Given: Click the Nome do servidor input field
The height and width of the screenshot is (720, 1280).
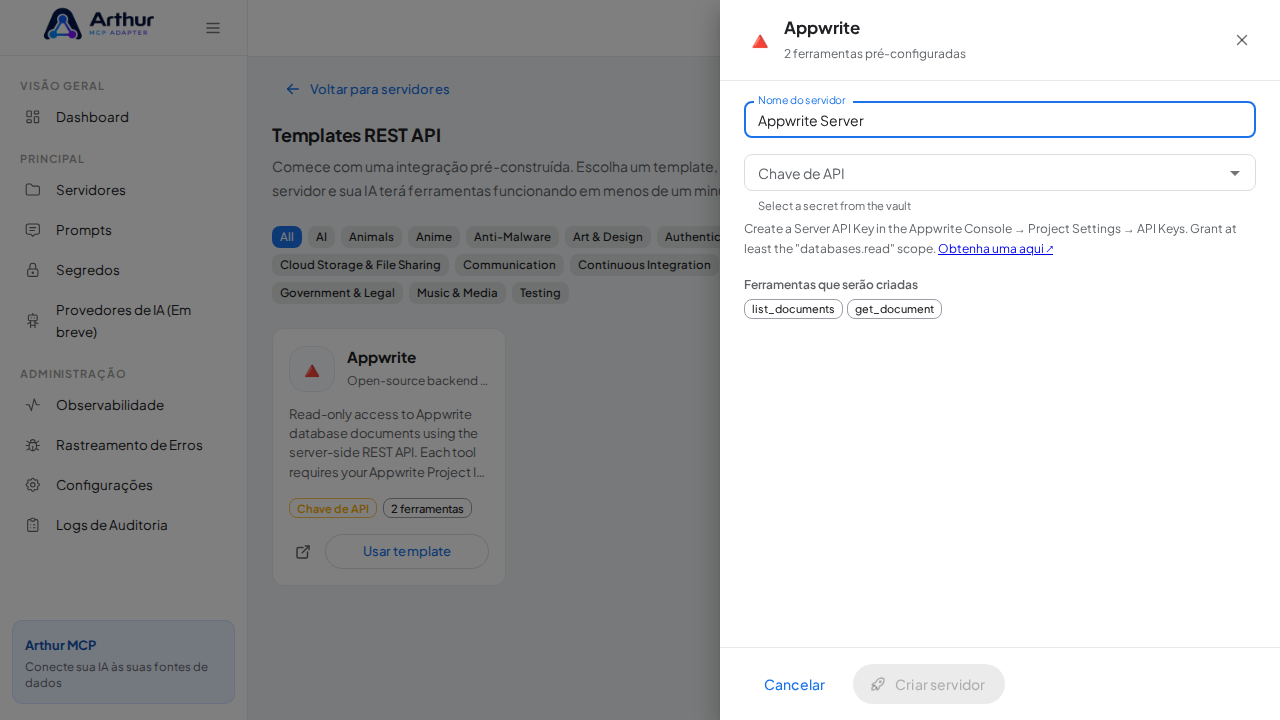Looking at the screenshot, I should click(x=1000, y=120).
